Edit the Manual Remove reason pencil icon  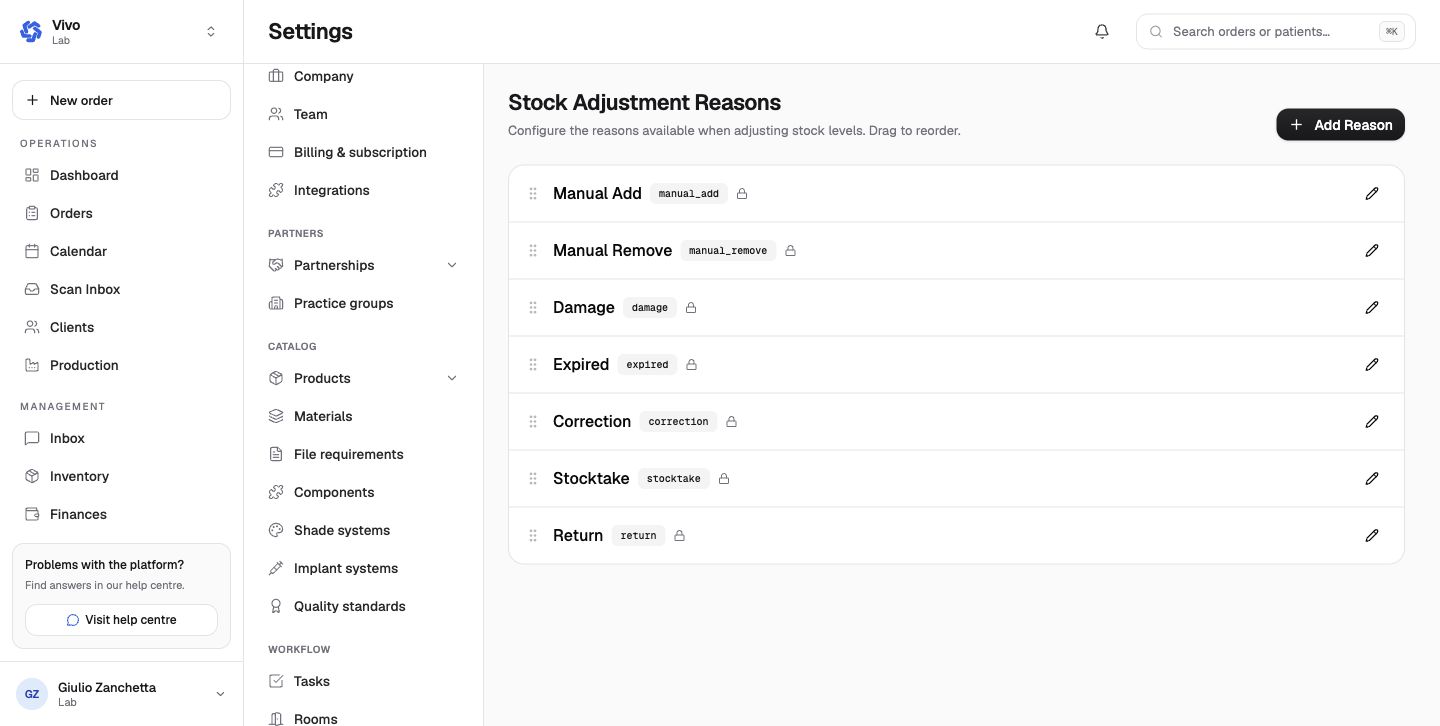(x=1372, y=250)
